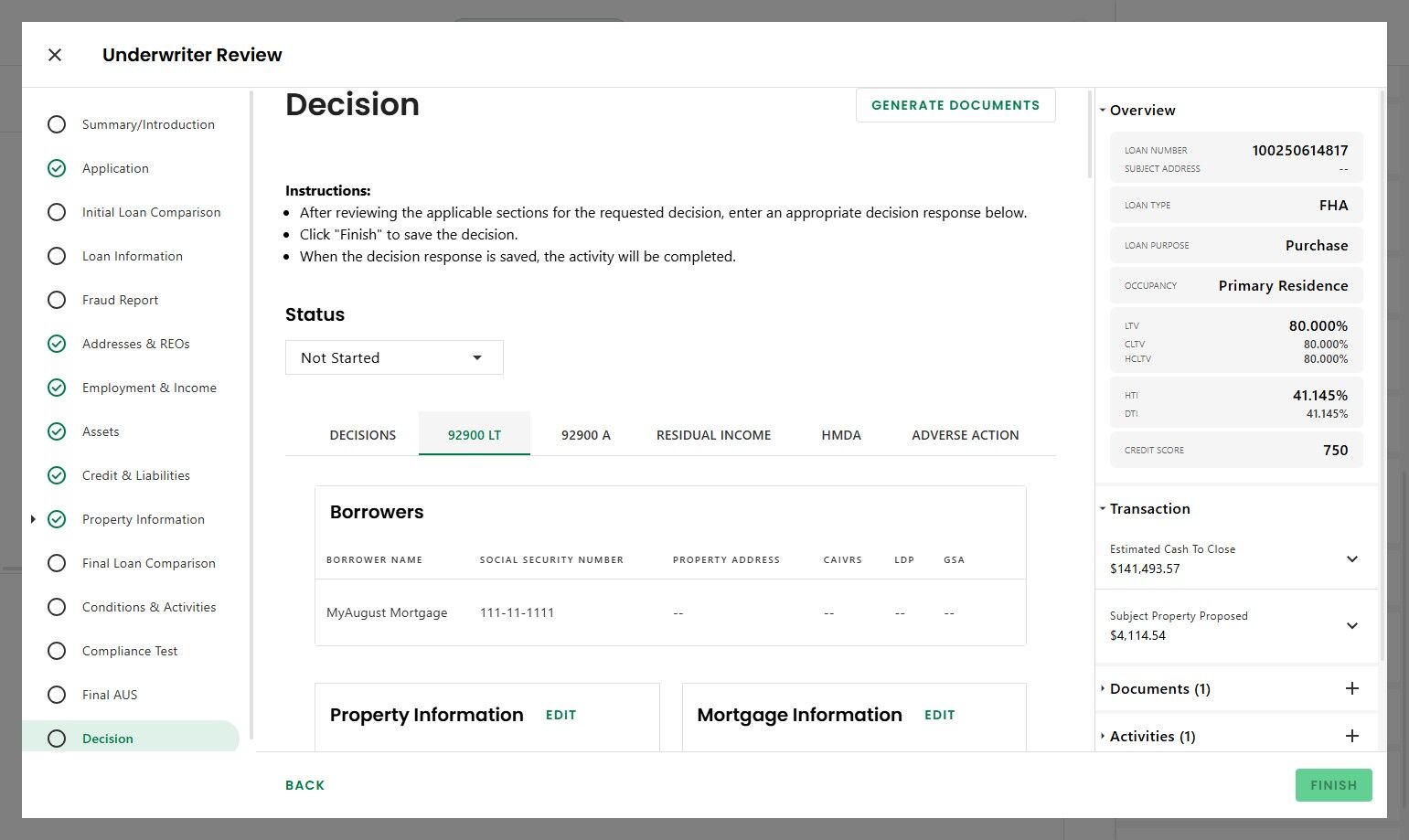Image resolution: width=1409 pixels, height=840 pixels.
Task: Close the Underwriter Review dialog
Action: (55, 55)
